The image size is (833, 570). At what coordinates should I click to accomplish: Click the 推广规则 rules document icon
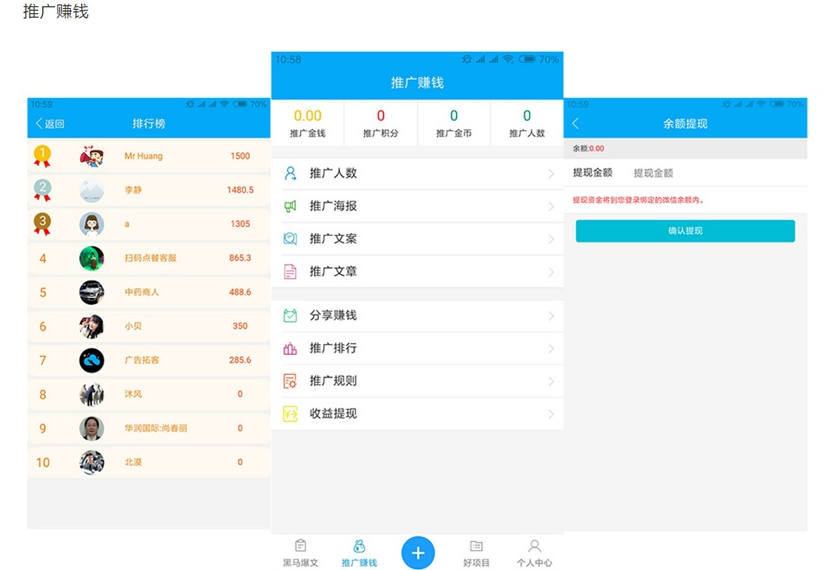pos(290,381)
